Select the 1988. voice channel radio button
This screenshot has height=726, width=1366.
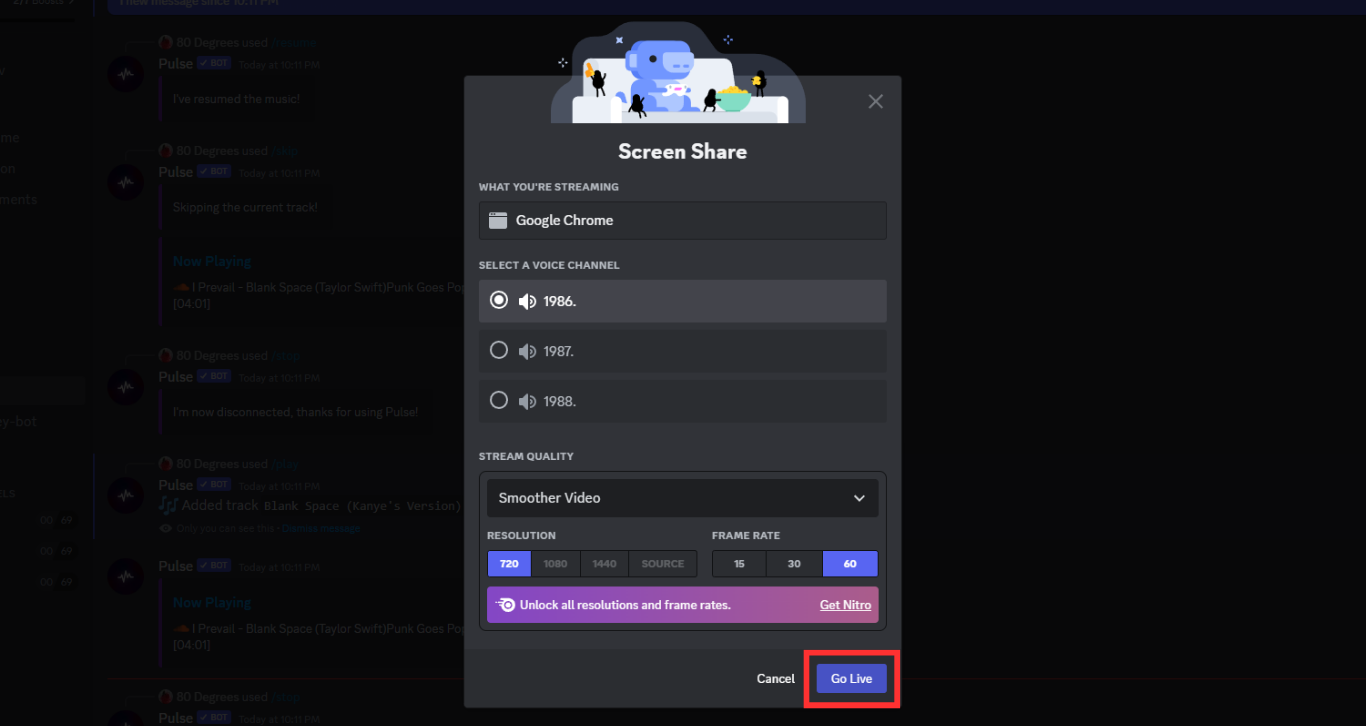pyautogui.click(x=499, y=400)
